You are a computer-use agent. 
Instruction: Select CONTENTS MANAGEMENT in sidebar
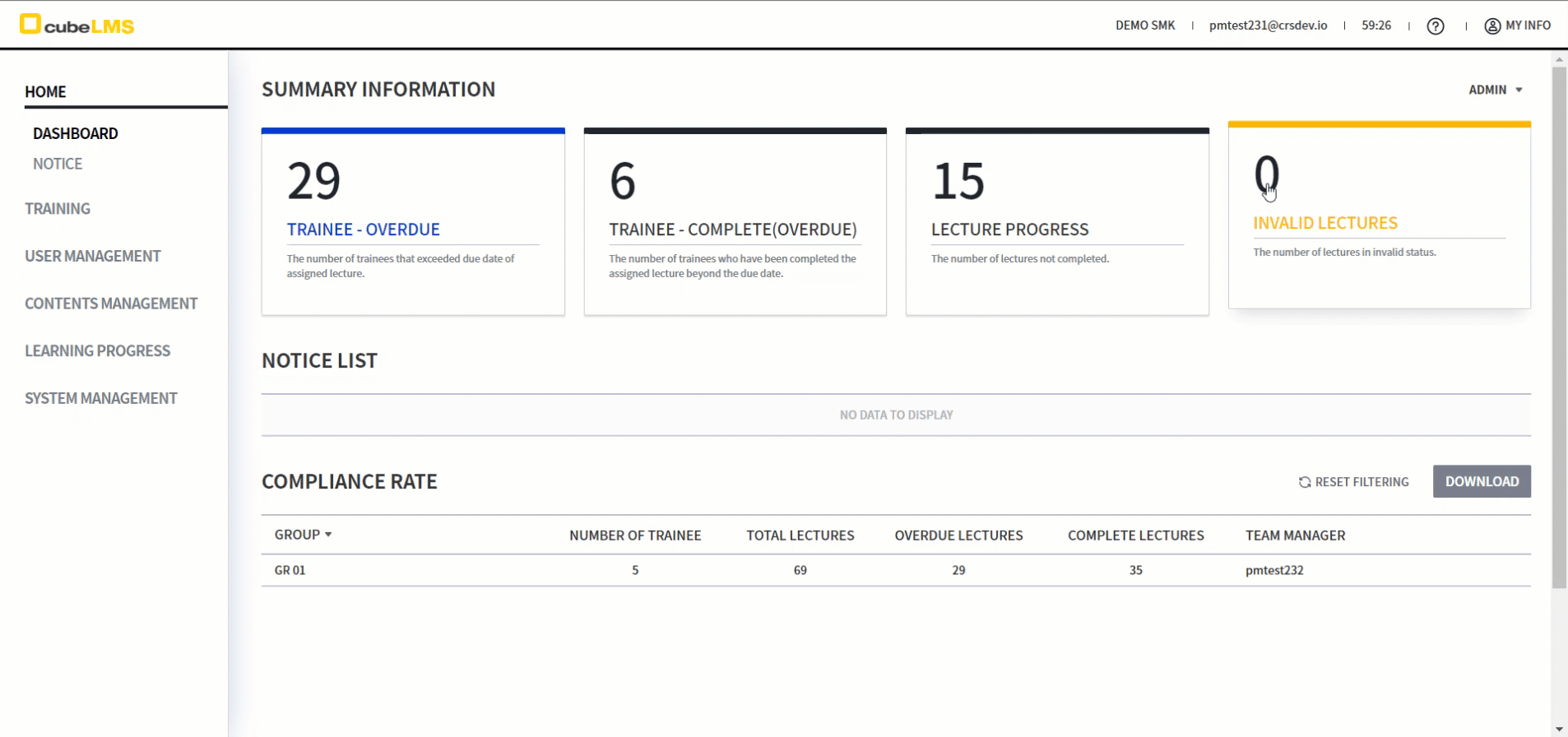tap(111, 304)
